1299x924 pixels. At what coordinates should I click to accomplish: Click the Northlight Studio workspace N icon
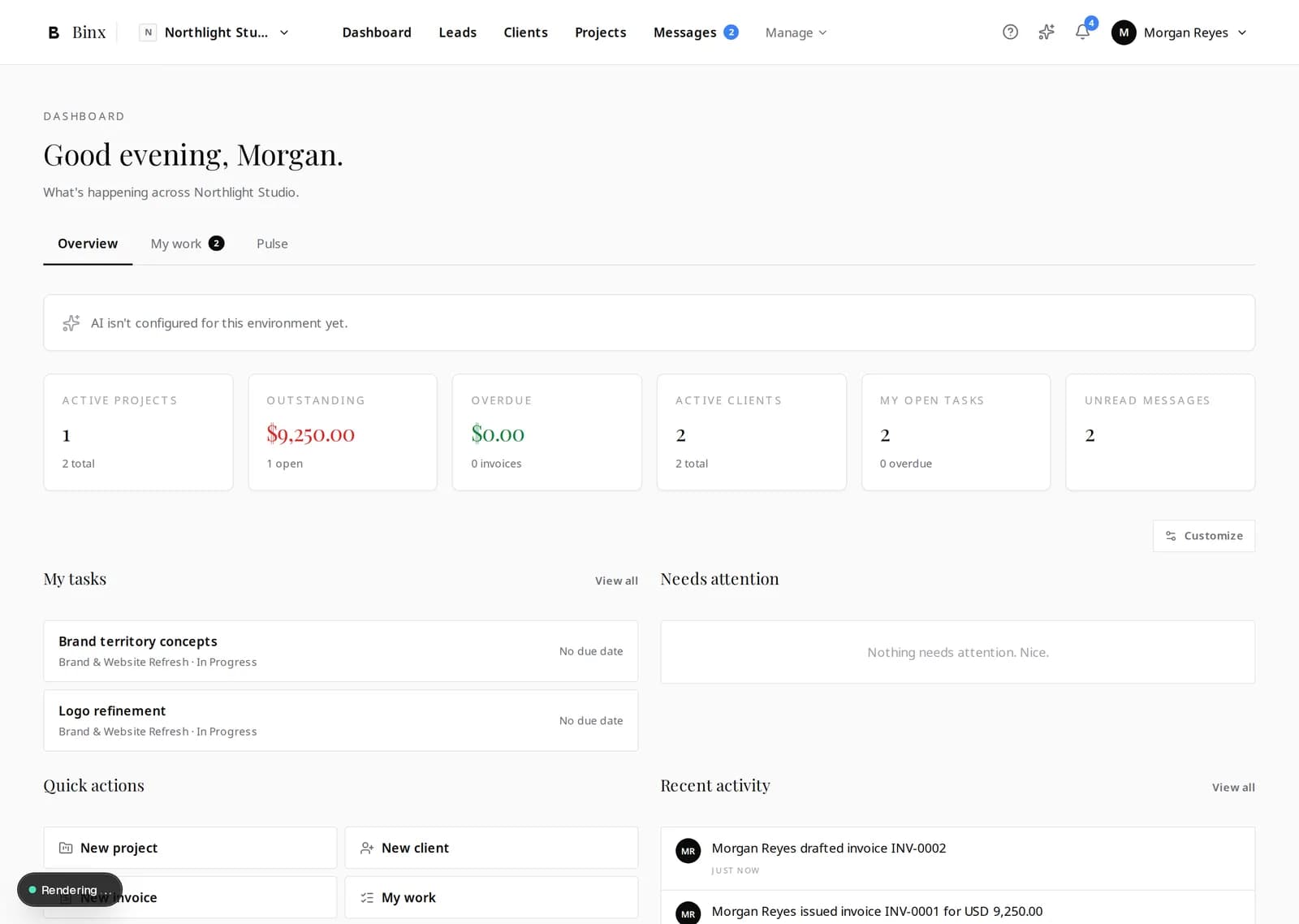point(148,32)
